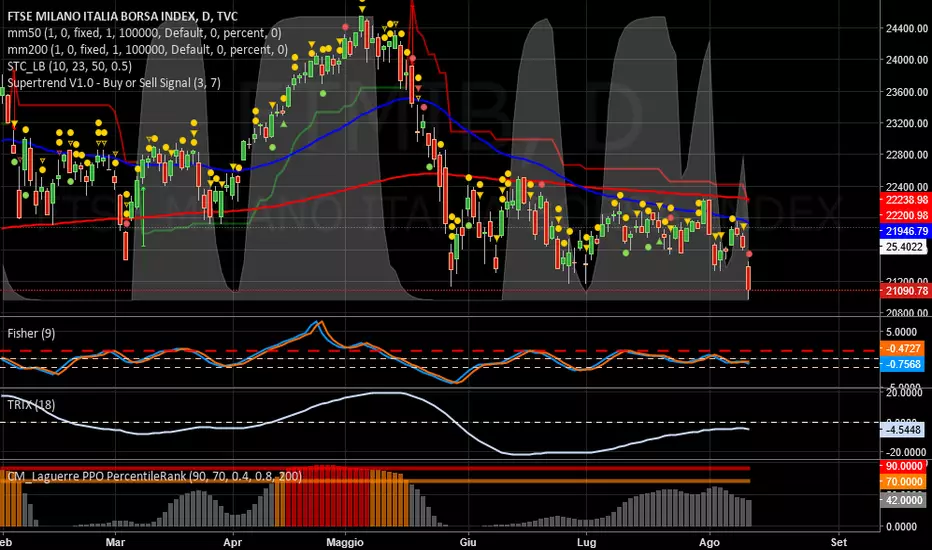Select the mm50 indicator legend
The image size is (932, 550).
tap(144, 33)
